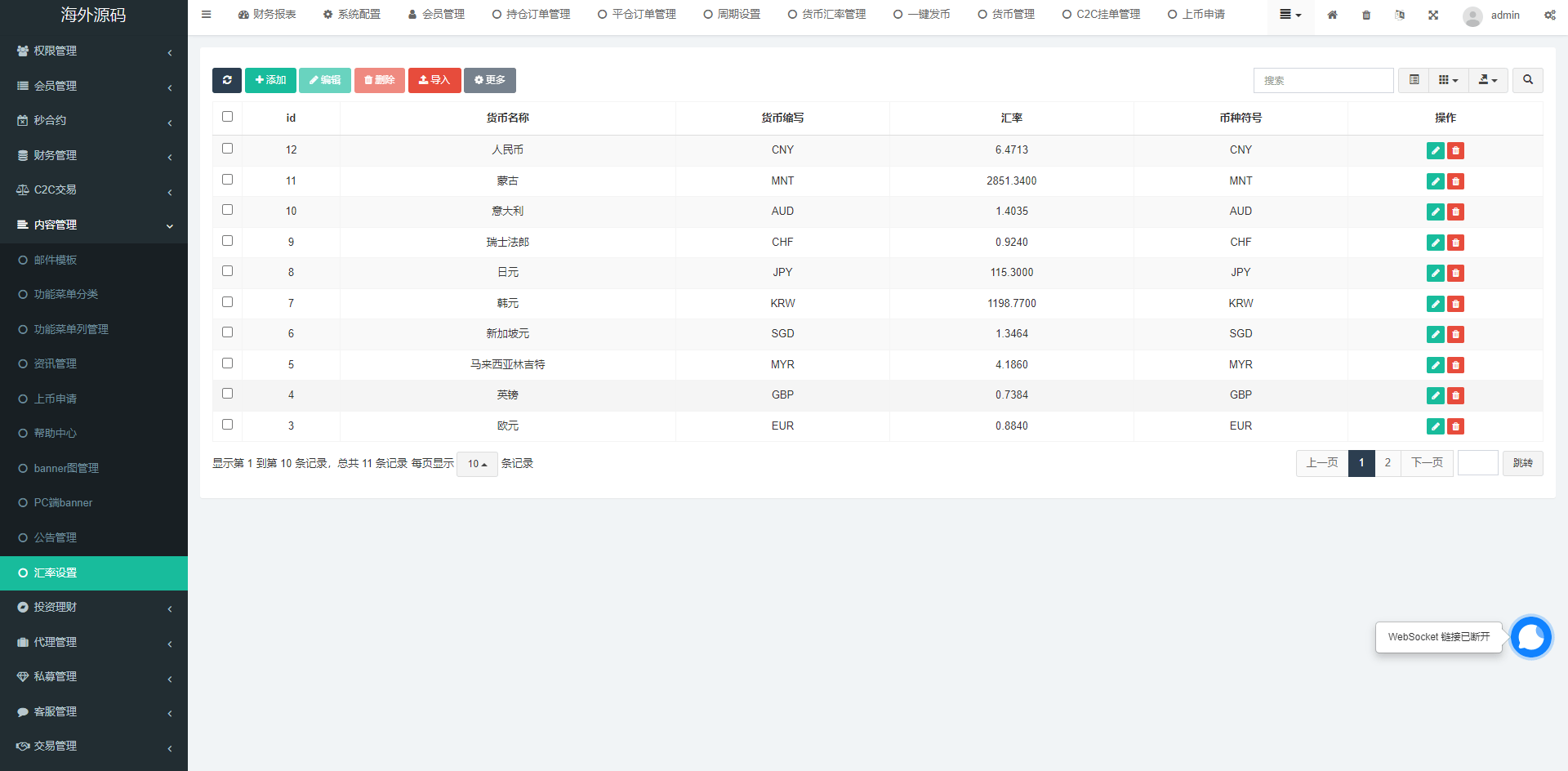Open the page size dropdown showing 10
Image resolution: width=1568 pixels, height=771 pixels.
(477, 464)
